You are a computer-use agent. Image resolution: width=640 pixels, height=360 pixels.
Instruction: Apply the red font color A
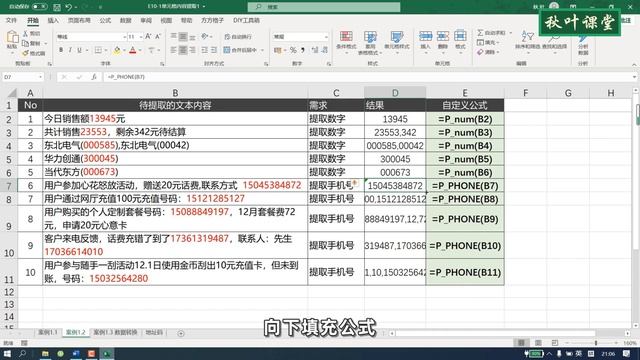click(x=132, y=51)
